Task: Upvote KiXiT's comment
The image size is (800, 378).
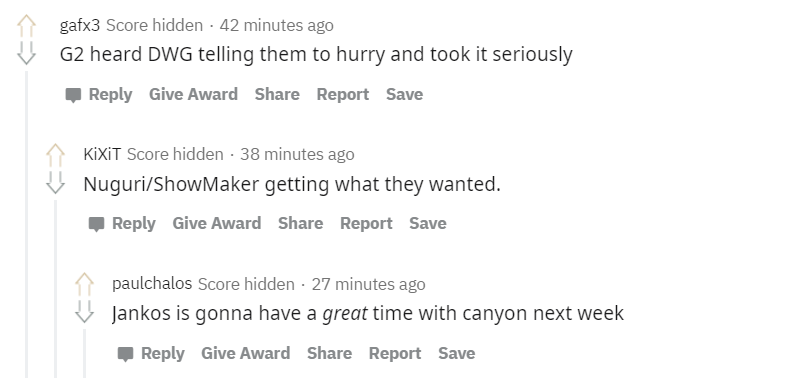Action: click(55, 155)
